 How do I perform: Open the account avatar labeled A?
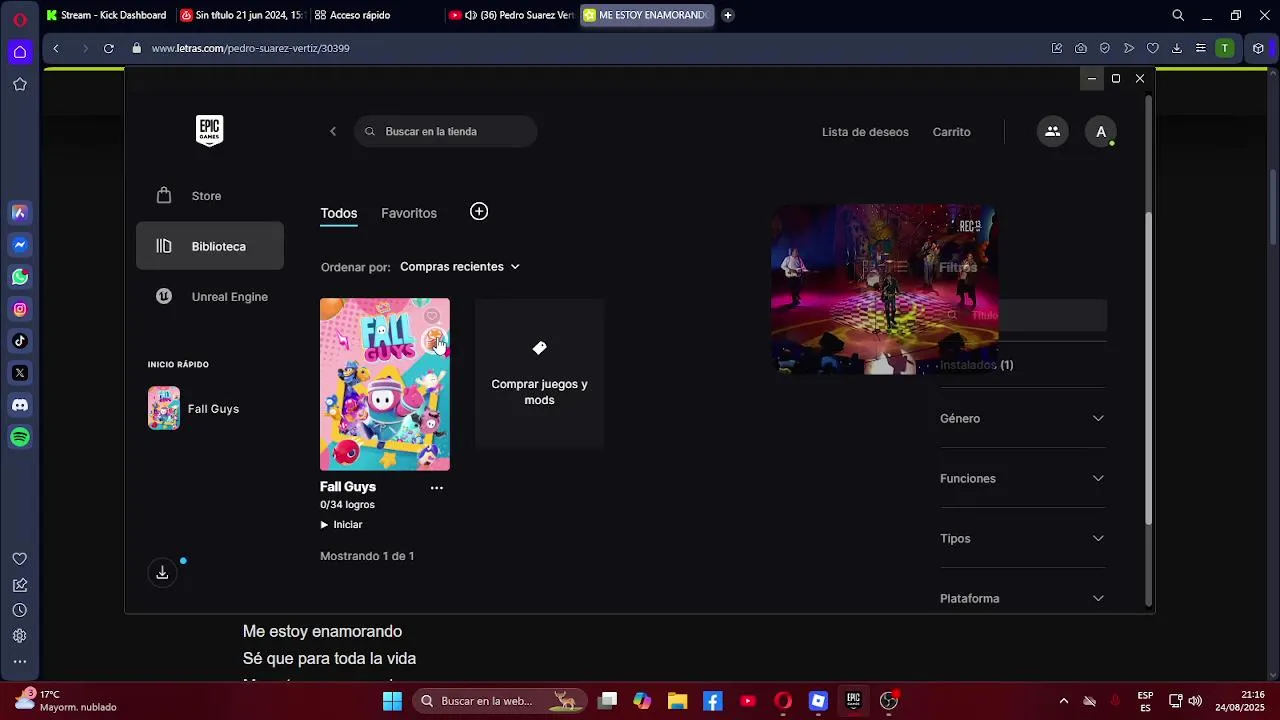tap(1101, 132)
